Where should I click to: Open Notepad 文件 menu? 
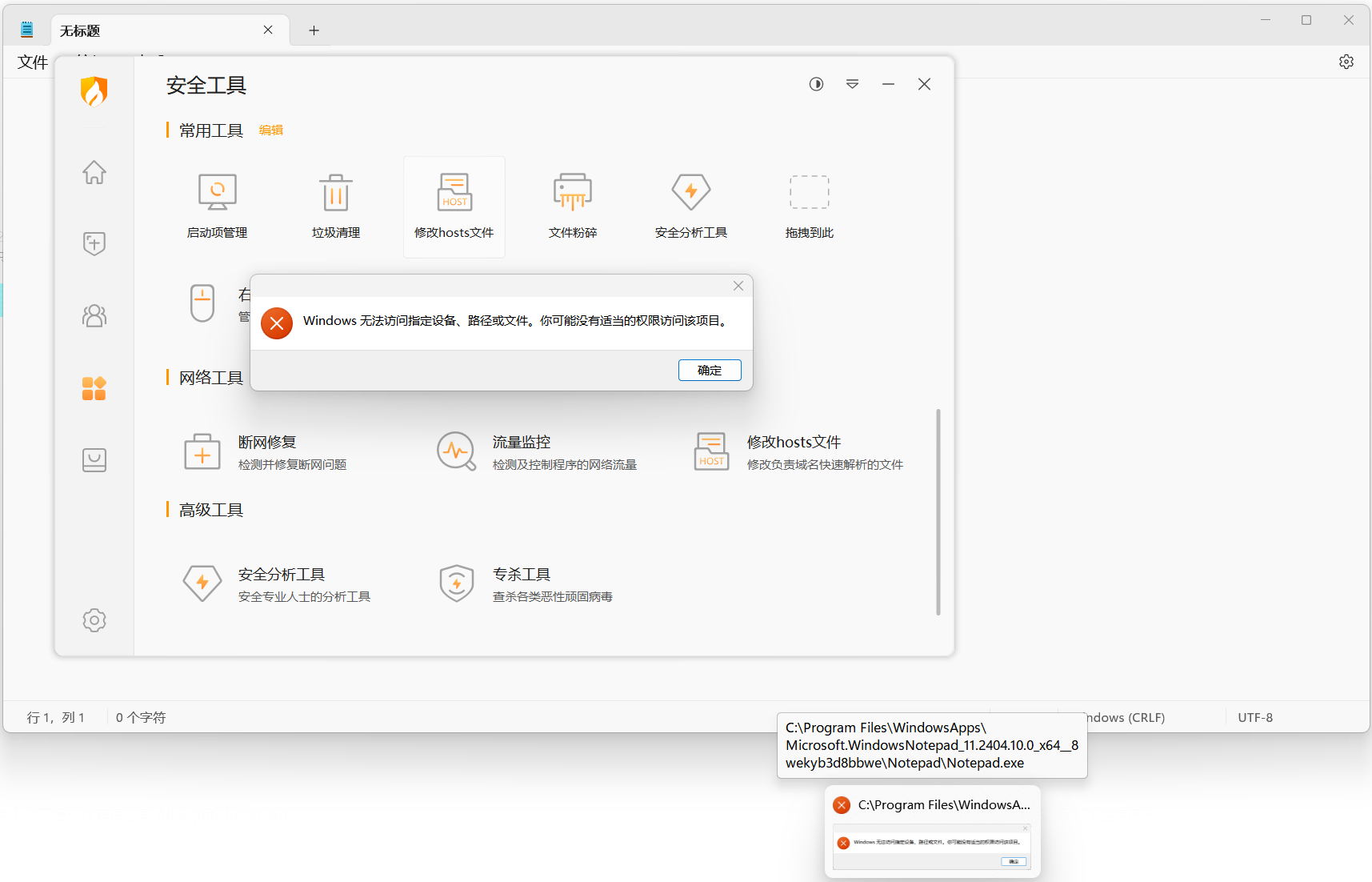click(33, 62)
